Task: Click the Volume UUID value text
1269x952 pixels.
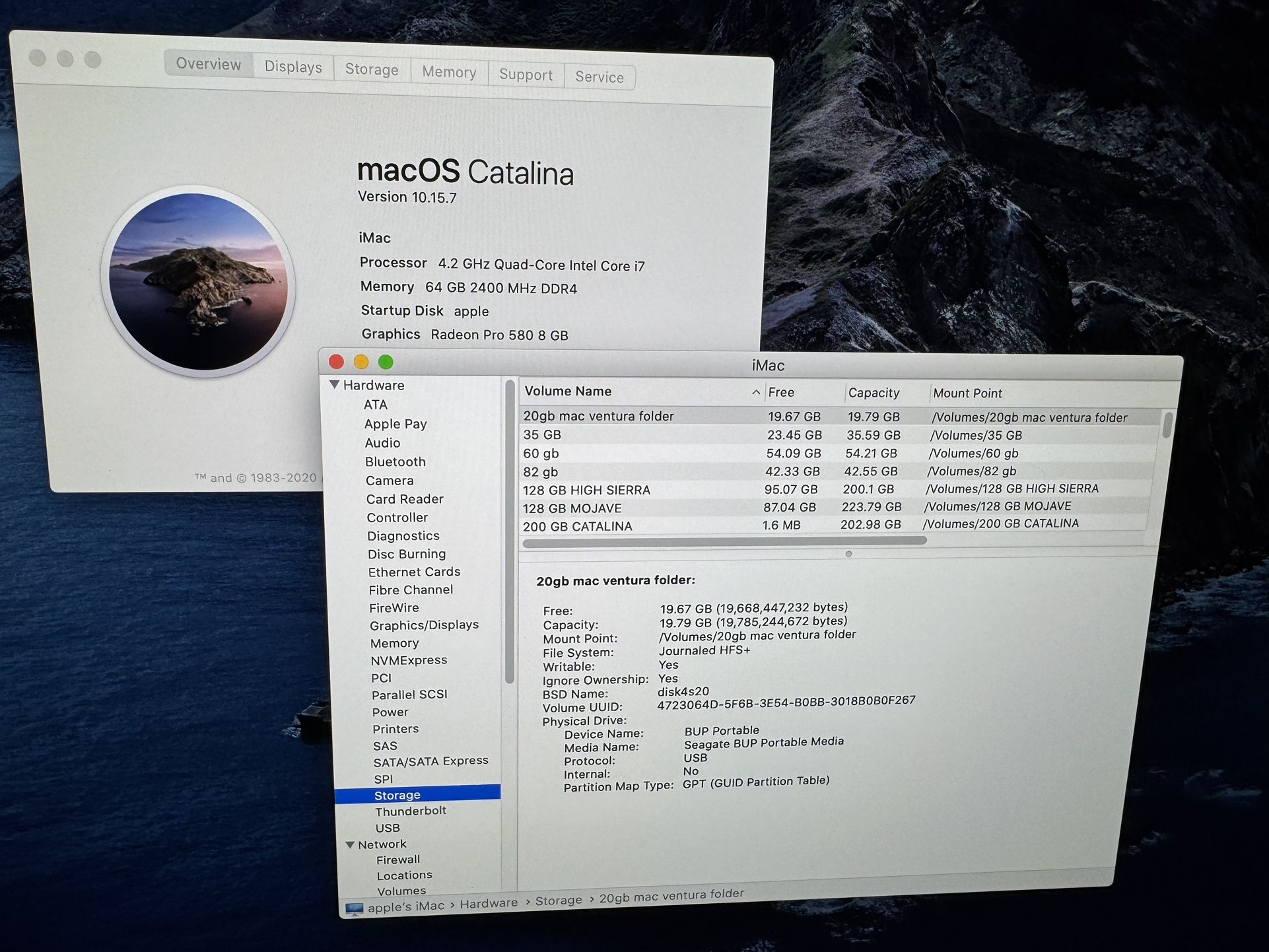Action: pos(786,702)
